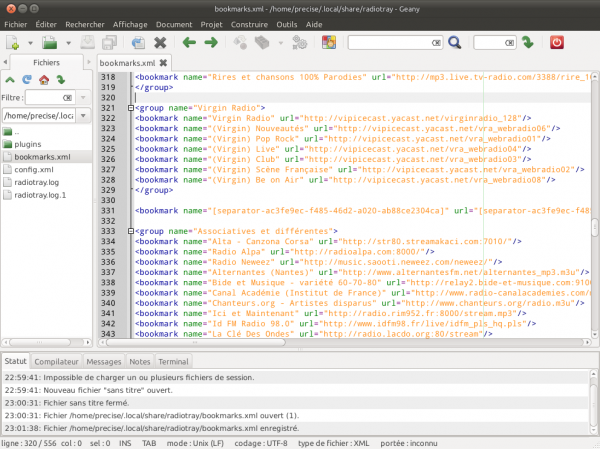Expand the open-file dropdown arrow in toolbar

click(x=67, y=43)
